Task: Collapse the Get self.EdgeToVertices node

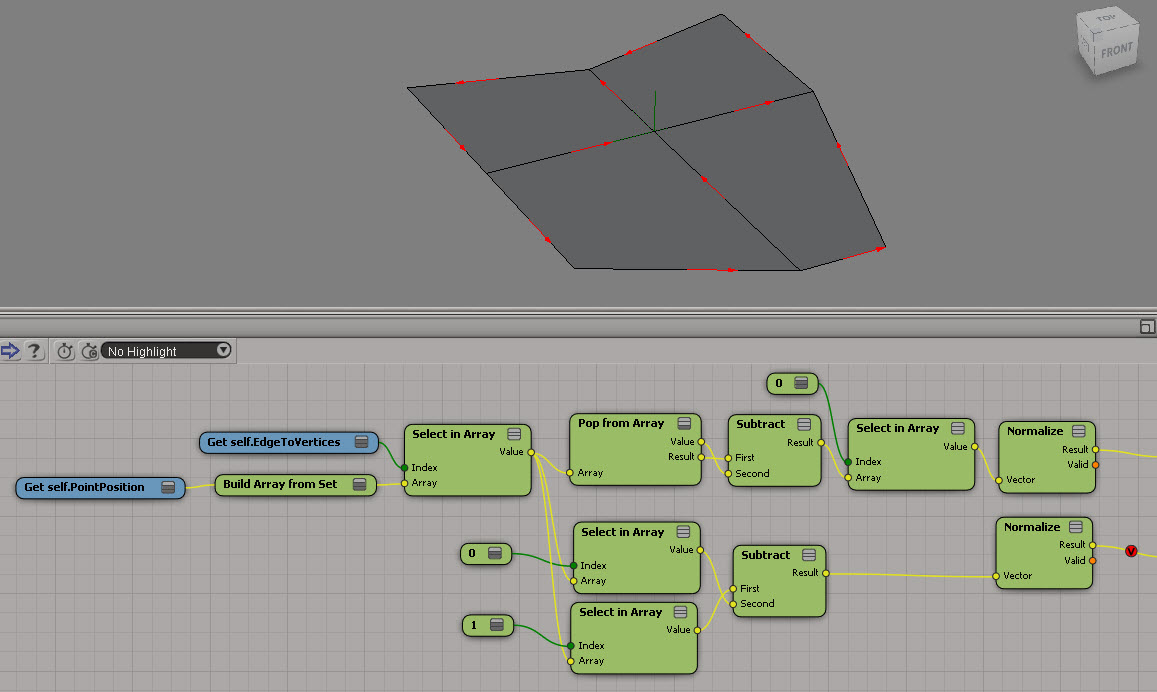Action: [x=361, y=442]
